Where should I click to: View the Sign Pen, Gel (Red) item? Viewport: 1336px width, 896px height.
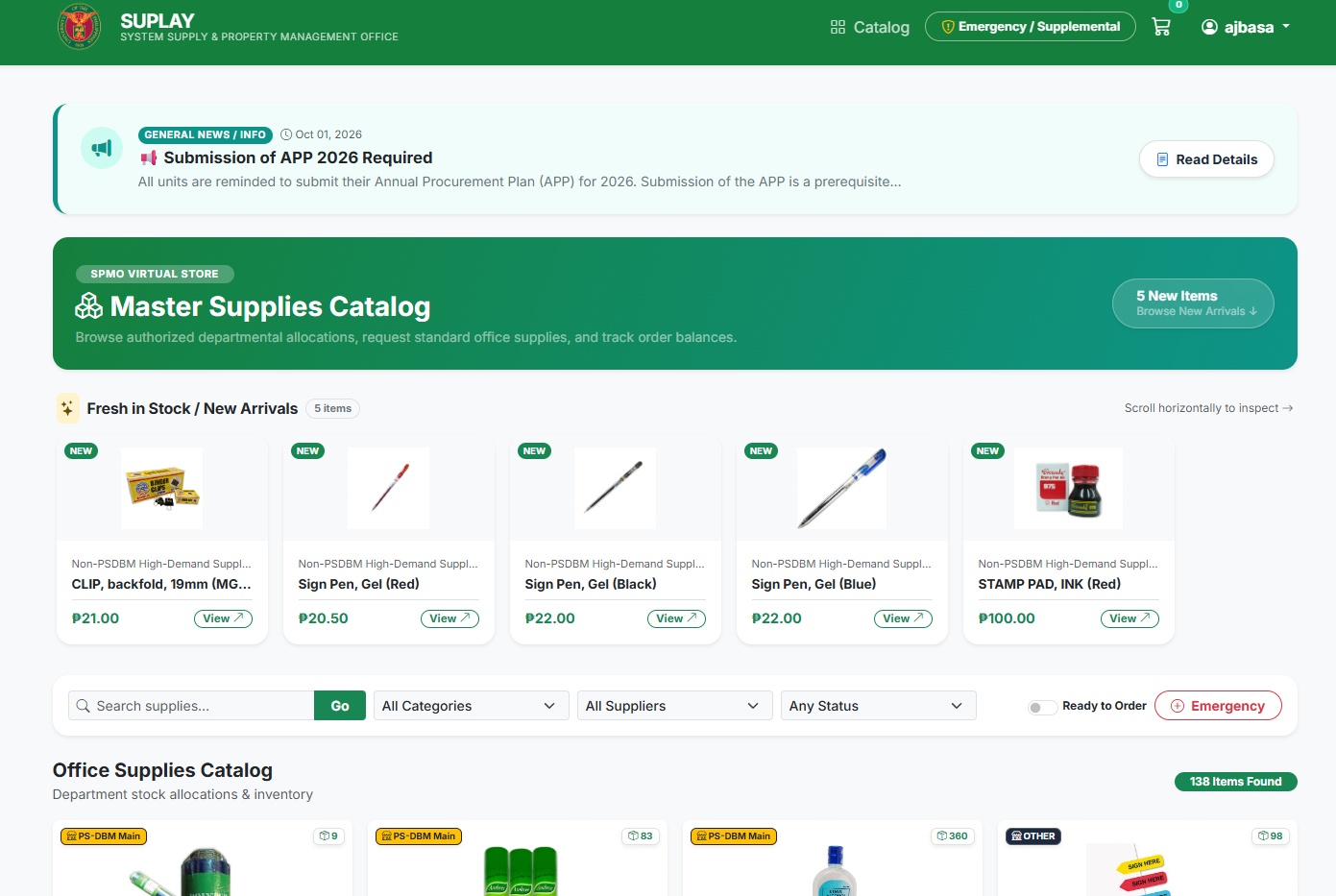click(449, 618)
